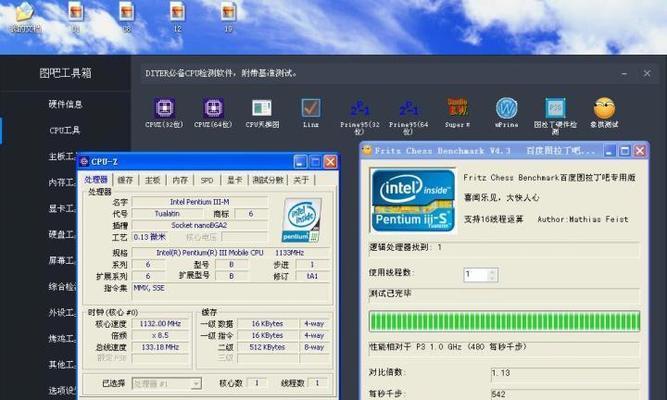The width and height of the screenshot is (667, 400).
Task: Click the Fritz Chess Benchmark title bar icon
Action: tap(366, 150)
